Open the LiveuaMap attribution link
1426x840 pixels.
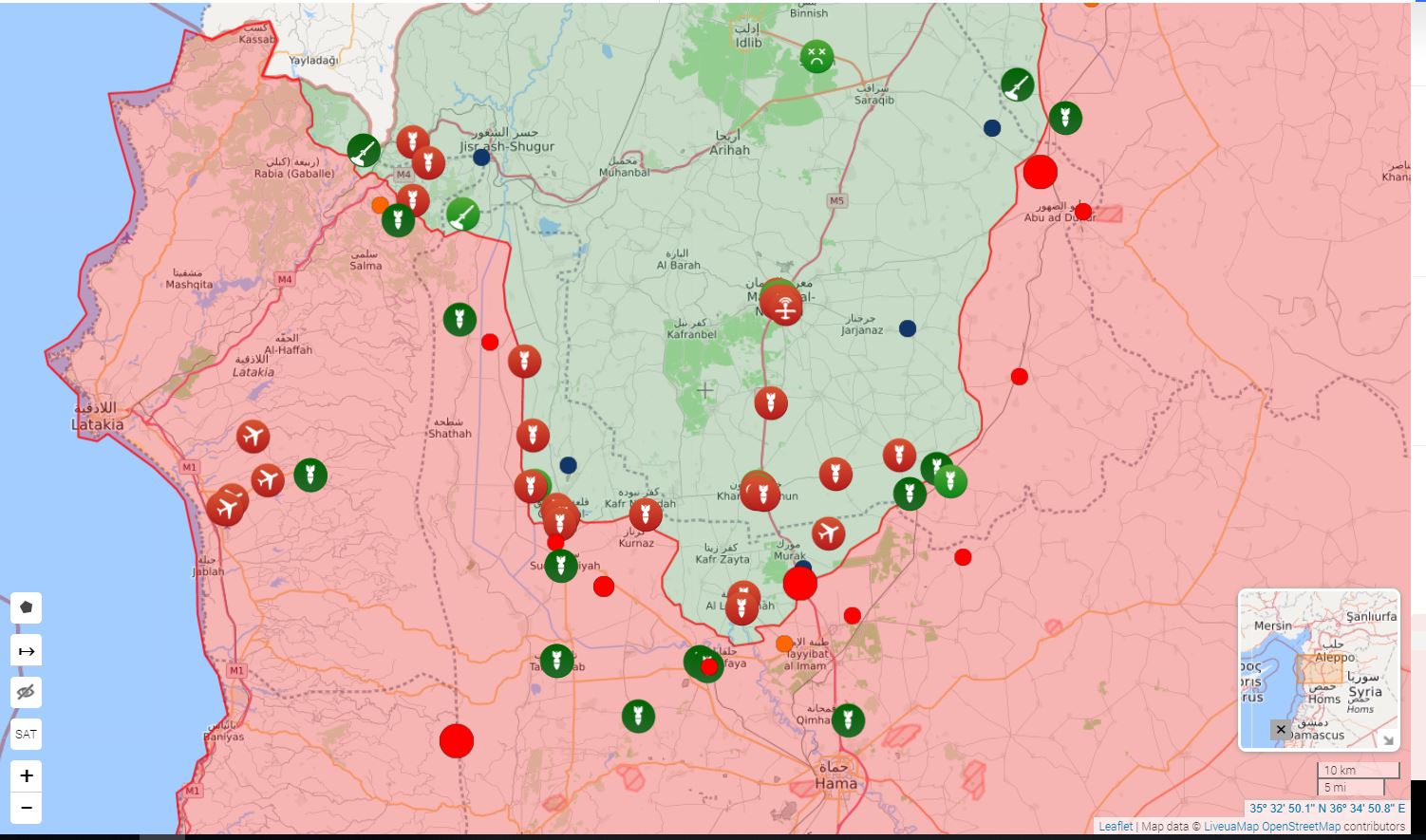click(x=1231, y=827)
